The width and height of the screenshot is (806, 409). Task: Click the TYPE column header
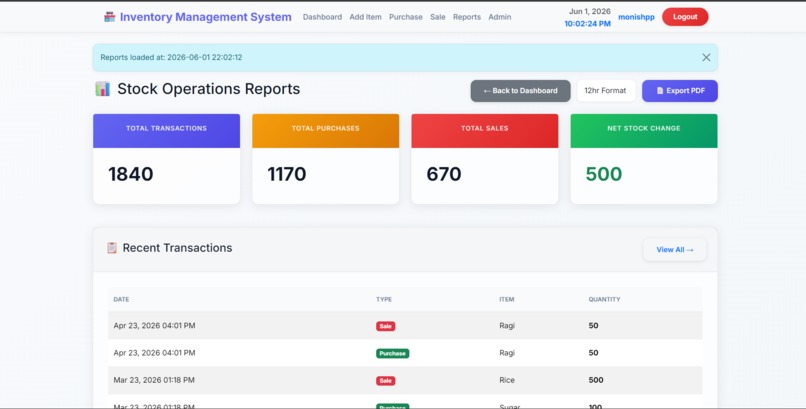click(x=384, y=299)
